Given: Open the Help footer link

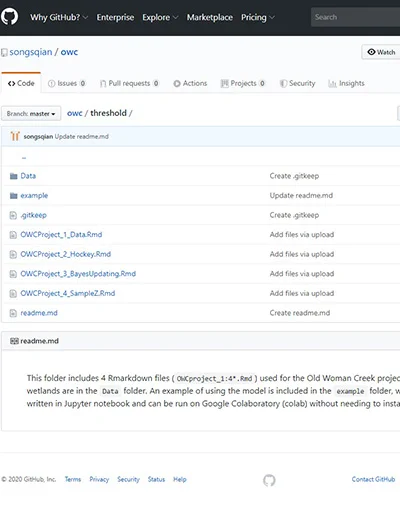Looking at the screenshot, I should point(180,479).
